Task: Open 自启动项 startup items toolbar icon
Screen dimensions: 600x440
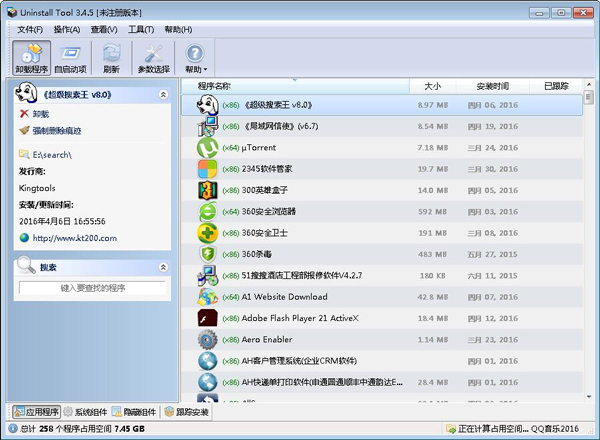Action: (70, 58)
